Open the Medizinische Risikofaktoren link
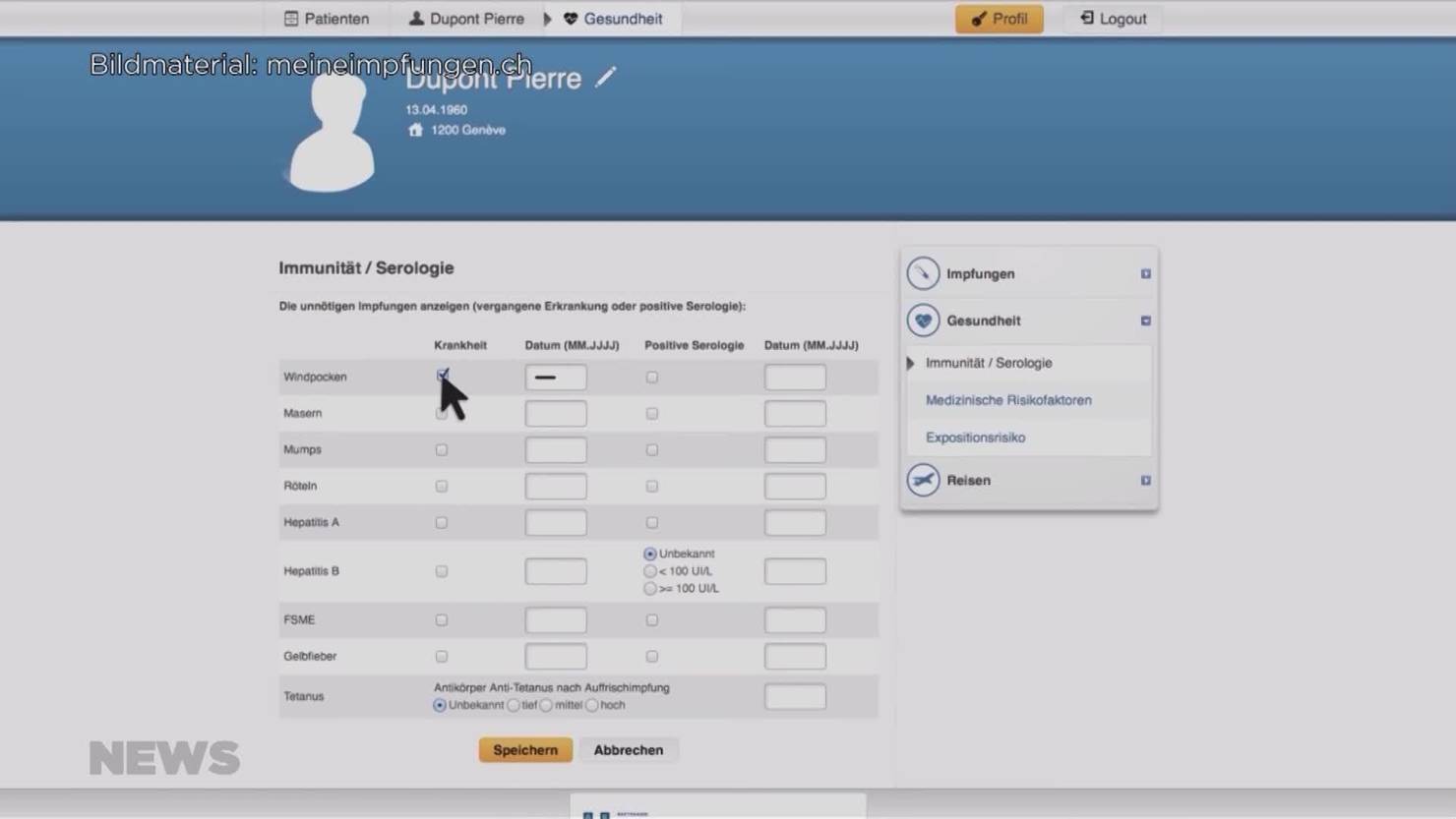 point(1008,400)
